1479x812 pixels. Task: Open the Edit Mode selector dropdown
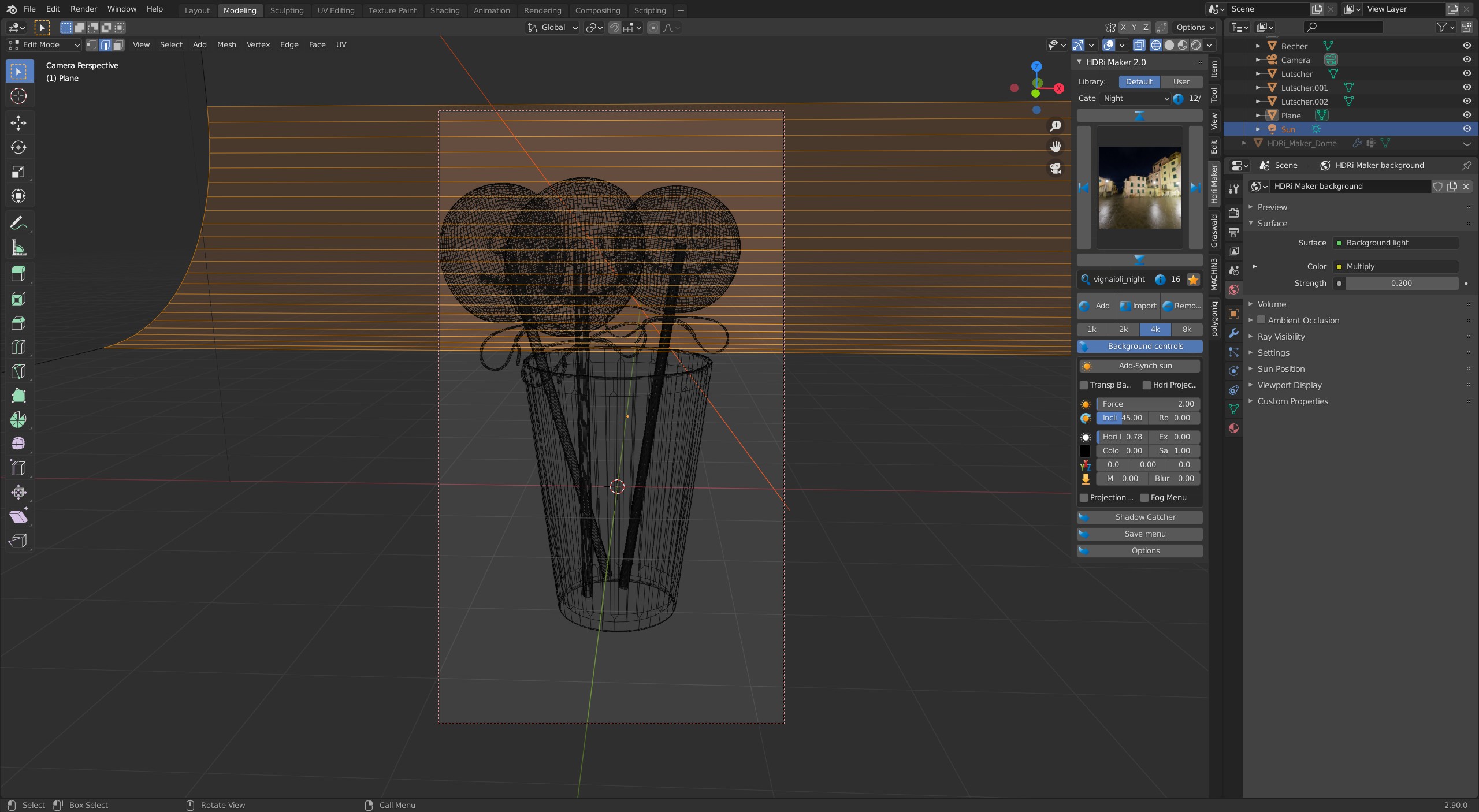[x=44, y=44]
